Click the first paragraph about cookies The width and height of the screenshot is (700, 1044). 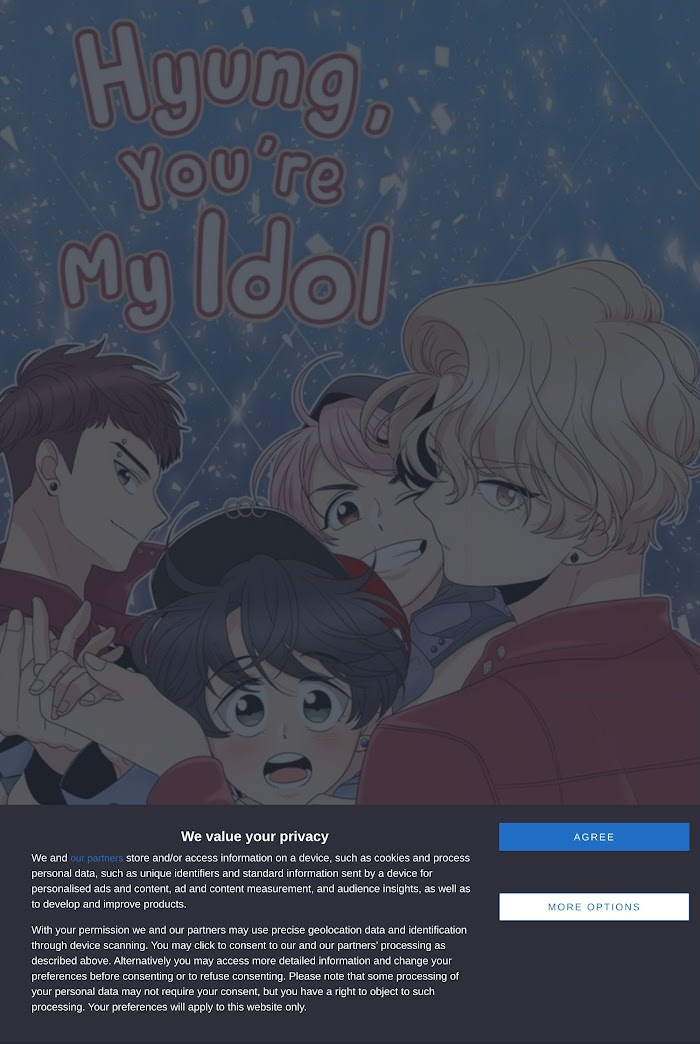pyautogui.click(x=250, y=881)
